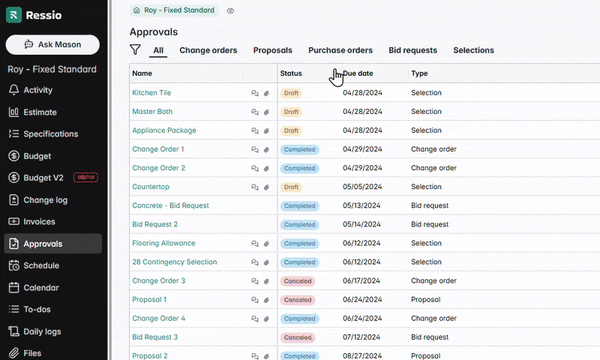Toggle the eye icon beside project name
The height and width of the screenshot is (360, 600).
point(230,11)
